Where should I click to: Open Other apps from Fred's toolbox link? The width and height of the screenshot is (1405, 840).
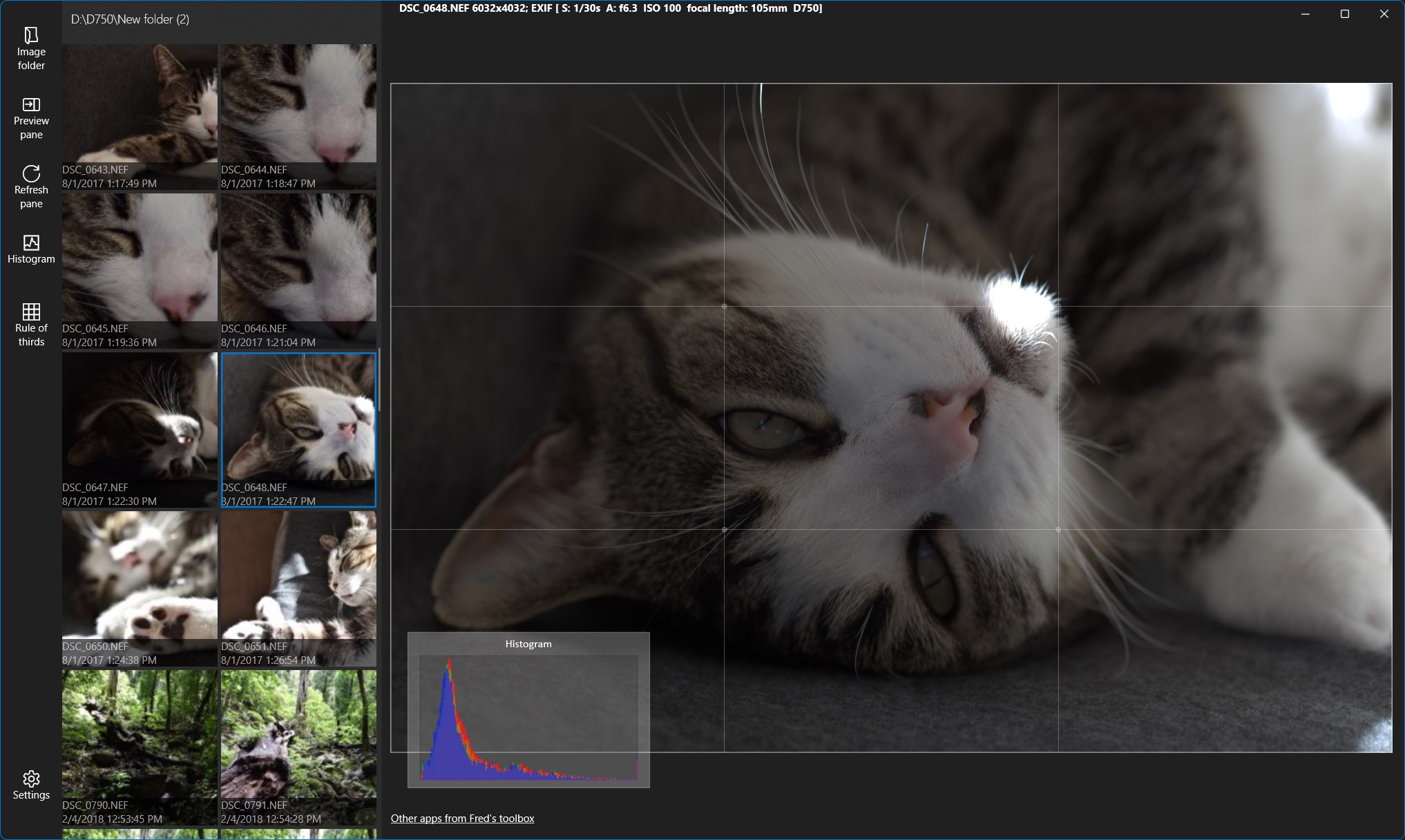462,819
